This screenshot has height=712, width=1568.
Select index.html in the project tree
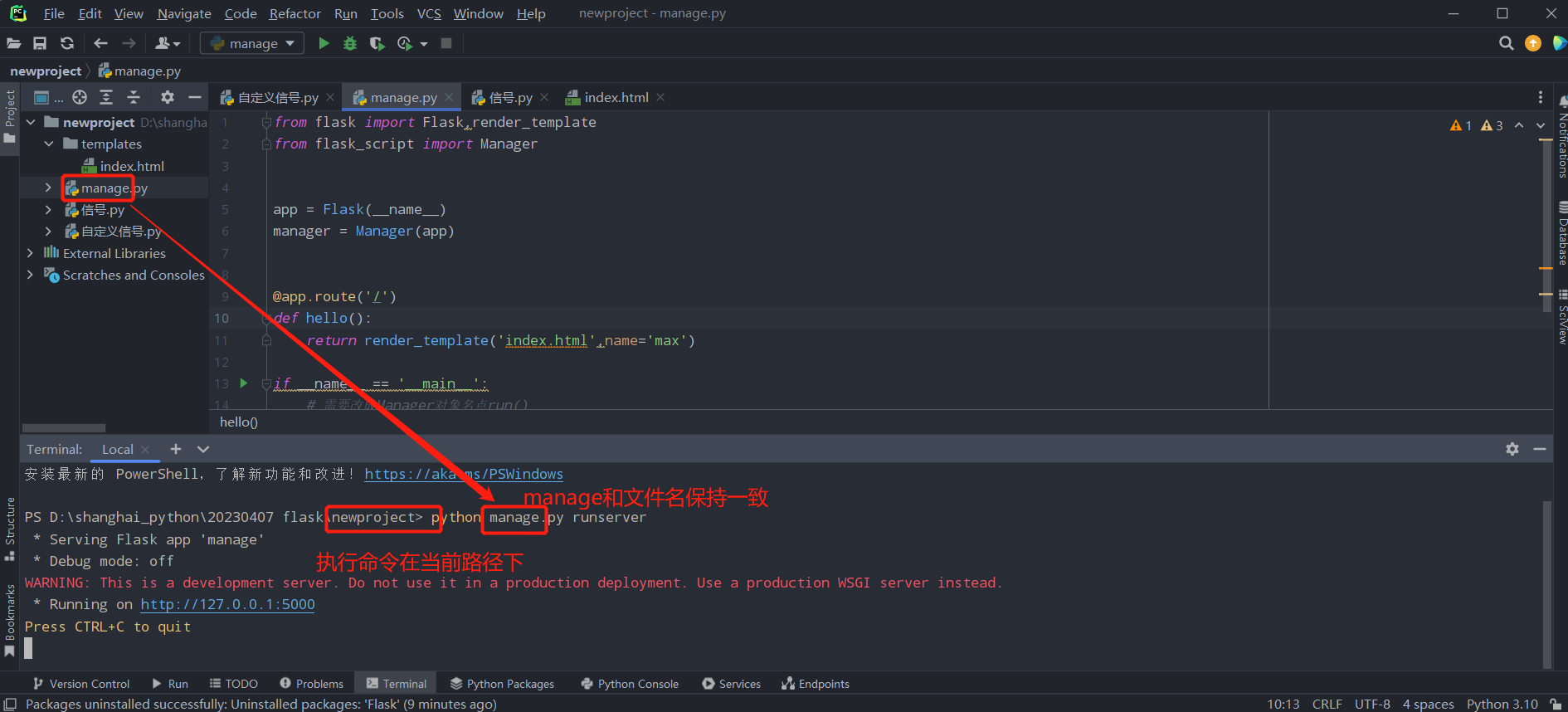[123, 166]
